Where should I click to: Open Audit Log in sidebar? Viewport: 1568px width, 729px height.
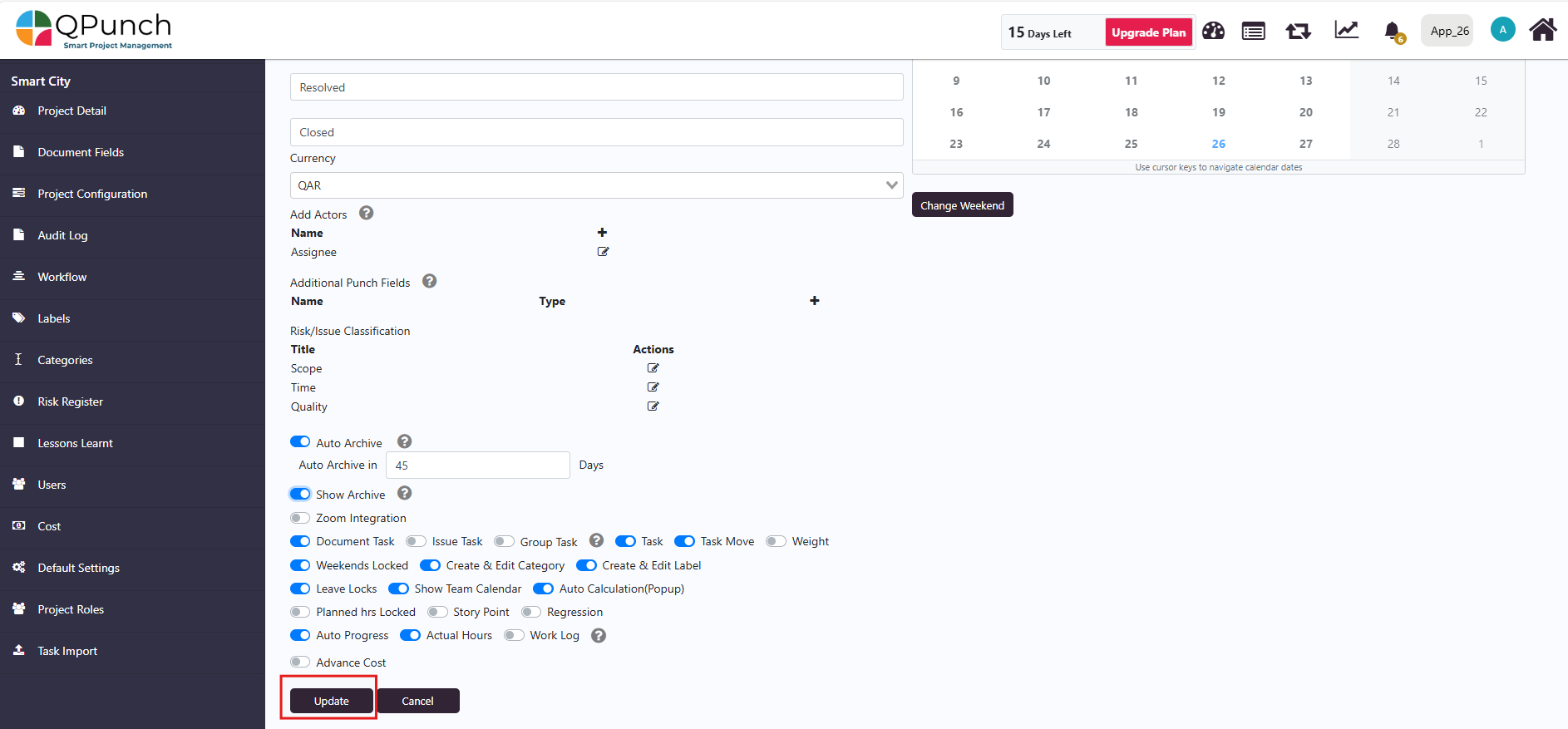click(62, 235)
